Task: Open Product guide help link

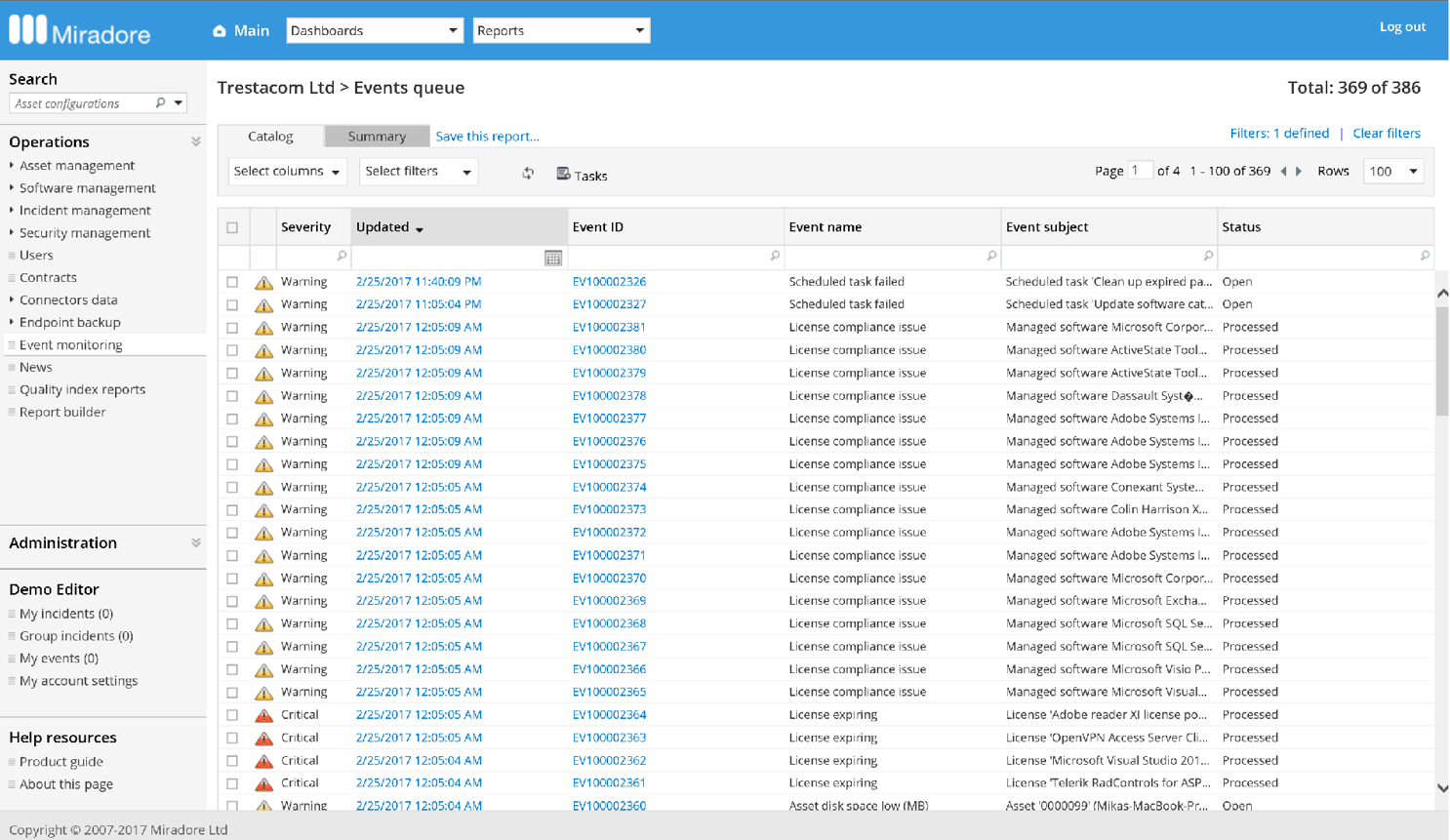Action: pos(61,762)
